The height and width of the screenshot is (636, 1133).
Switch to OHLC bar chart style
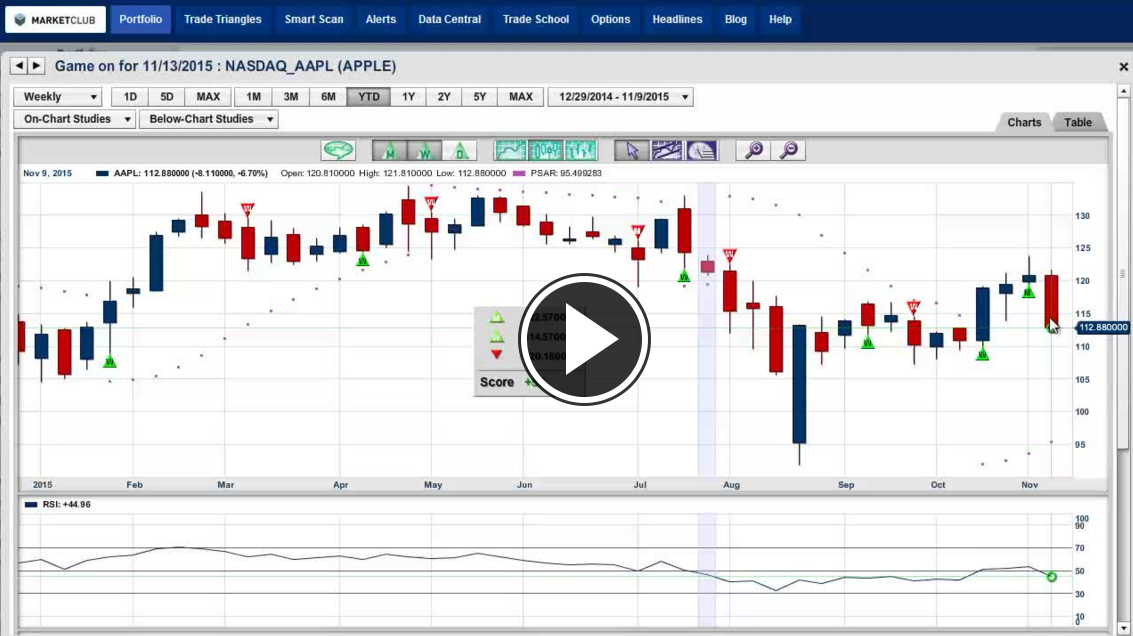pos(580,150)
